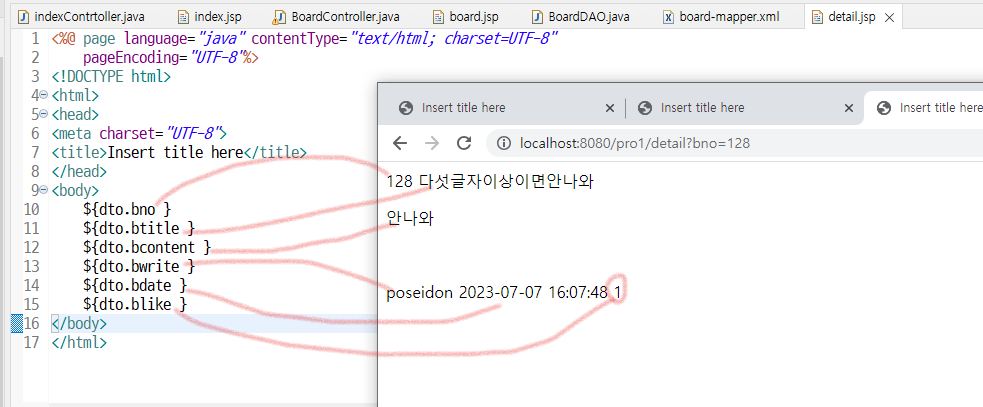
Task: Open the board.jsp editor tab
Action: [x=466, y=16]
